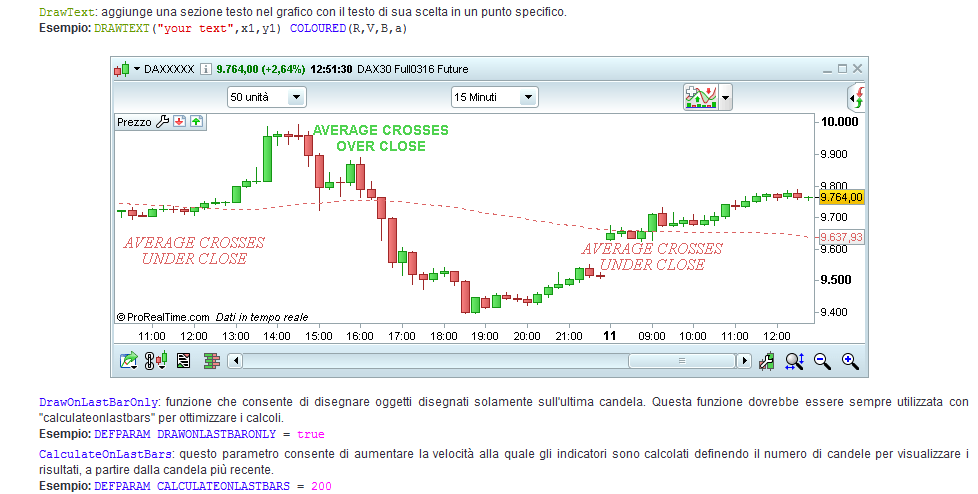Click the horizontal zoom magnifier icon
978x494 pixels.
point(795,361)
